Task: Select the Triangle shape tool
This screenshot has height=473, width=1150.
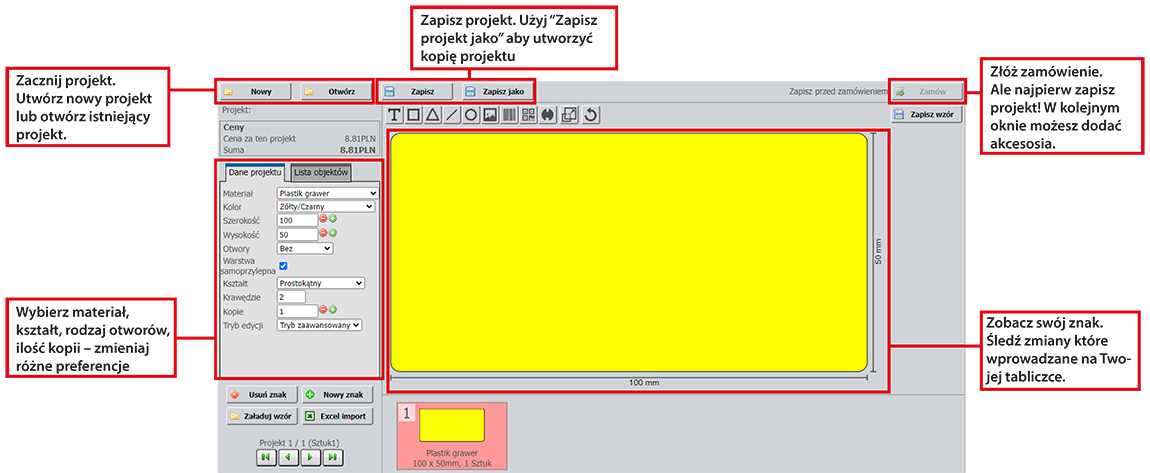Action: 432,115
